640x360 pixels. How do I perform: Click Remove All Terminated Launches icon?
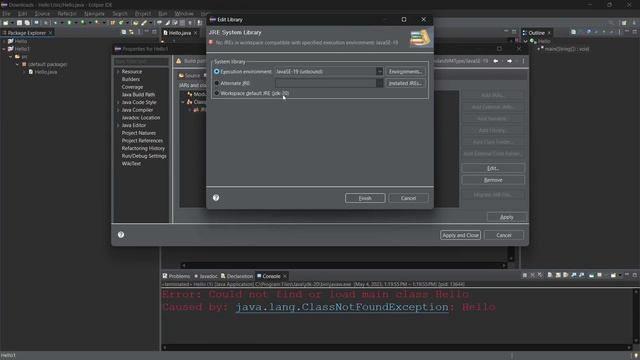[x=540, y=275]
